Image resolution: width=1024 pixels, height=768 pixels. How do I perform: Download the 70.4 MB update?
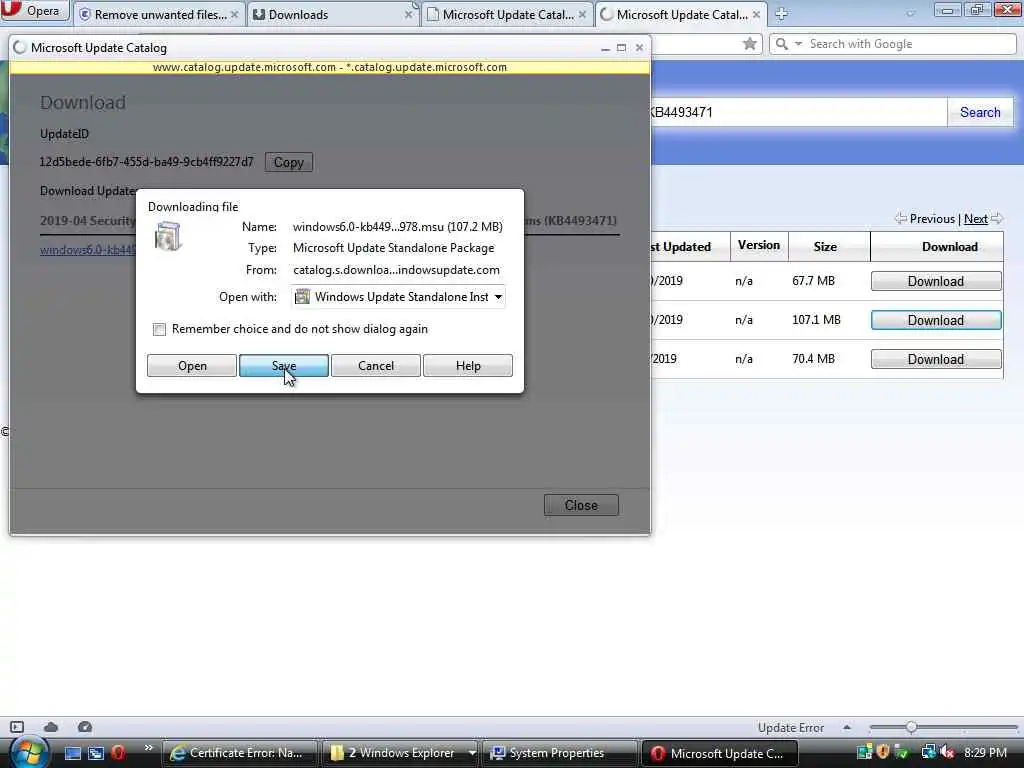(936, 359)
